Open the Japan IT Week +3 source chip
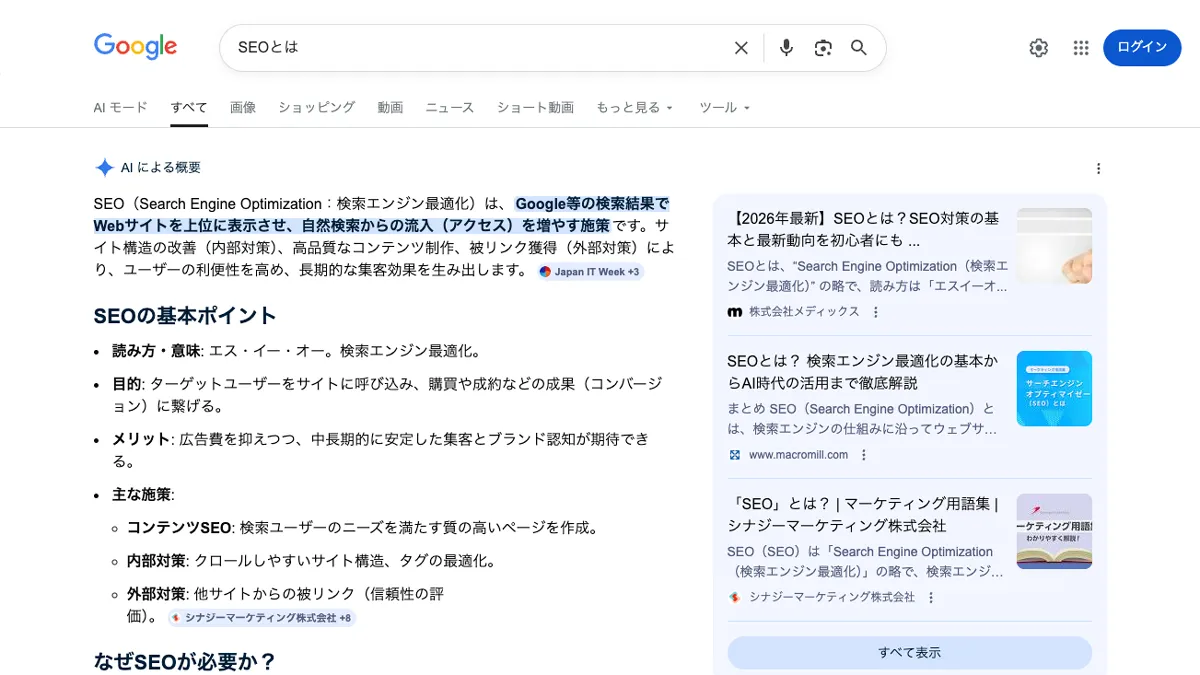 [x=590, y=271]
